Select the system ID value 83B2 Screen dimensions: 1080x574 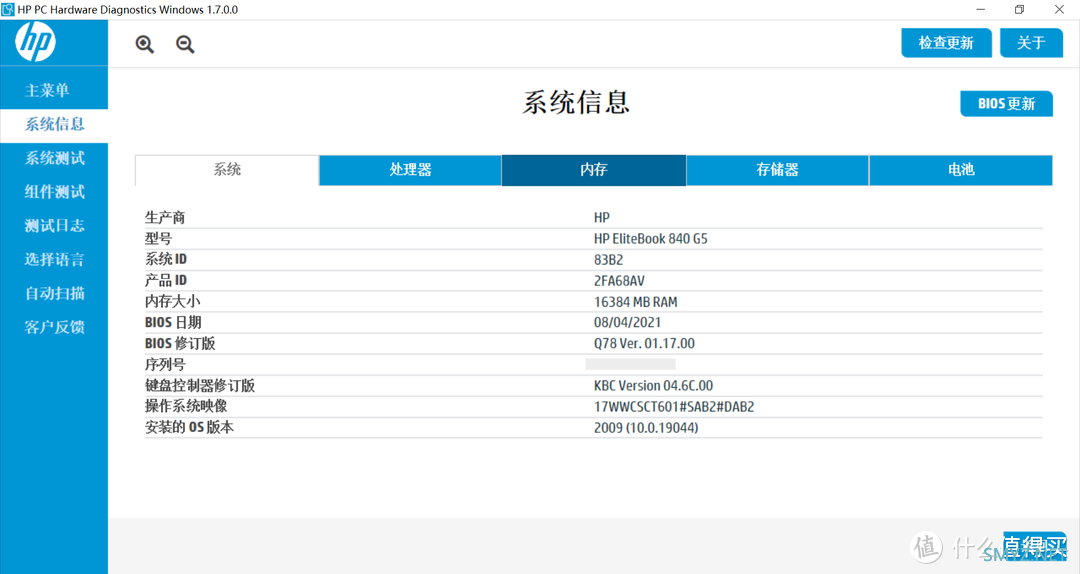pos(609,260)
